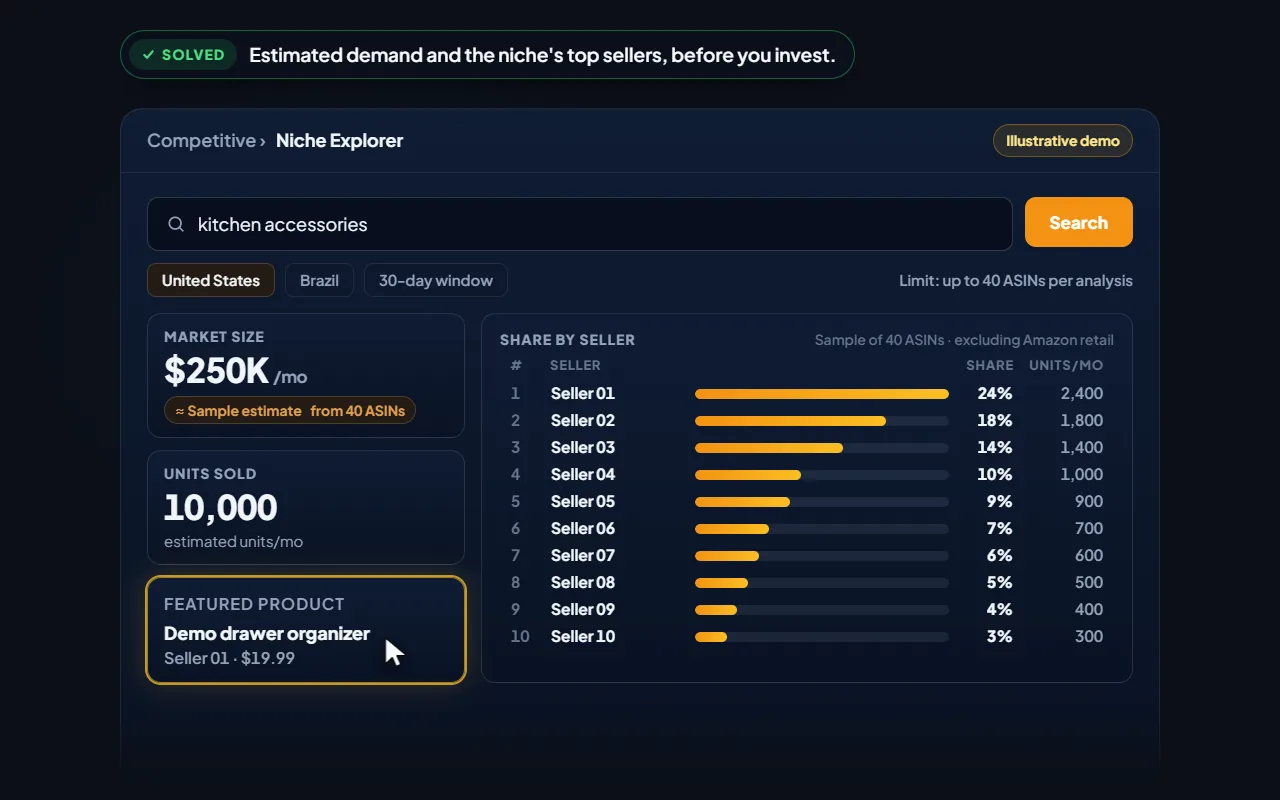The width and height of the screenshot is (1280, 800).
Task: Click the limit of 40 ASINs note
Action: 1016,280
